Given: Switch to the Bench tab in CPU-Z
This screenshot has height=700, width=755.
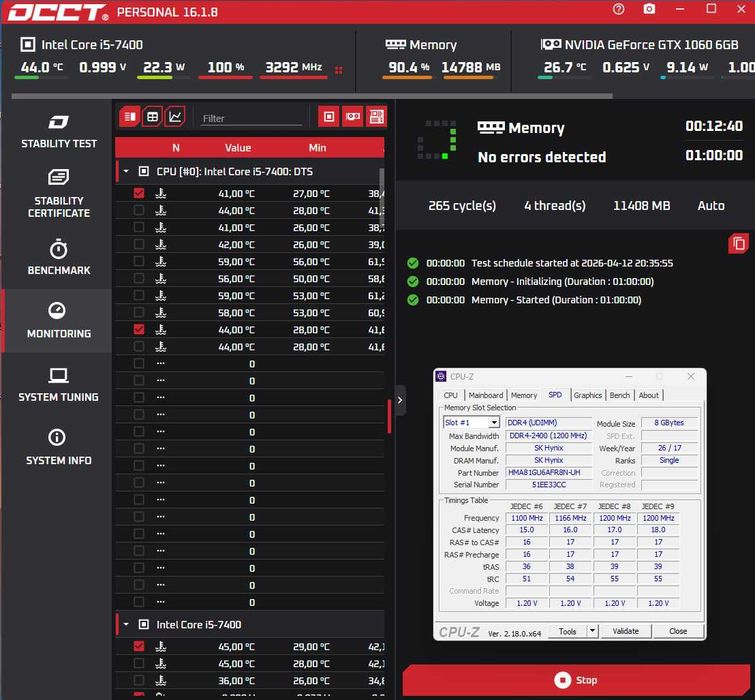Looking at the screenshot, I should coord(620,395).
